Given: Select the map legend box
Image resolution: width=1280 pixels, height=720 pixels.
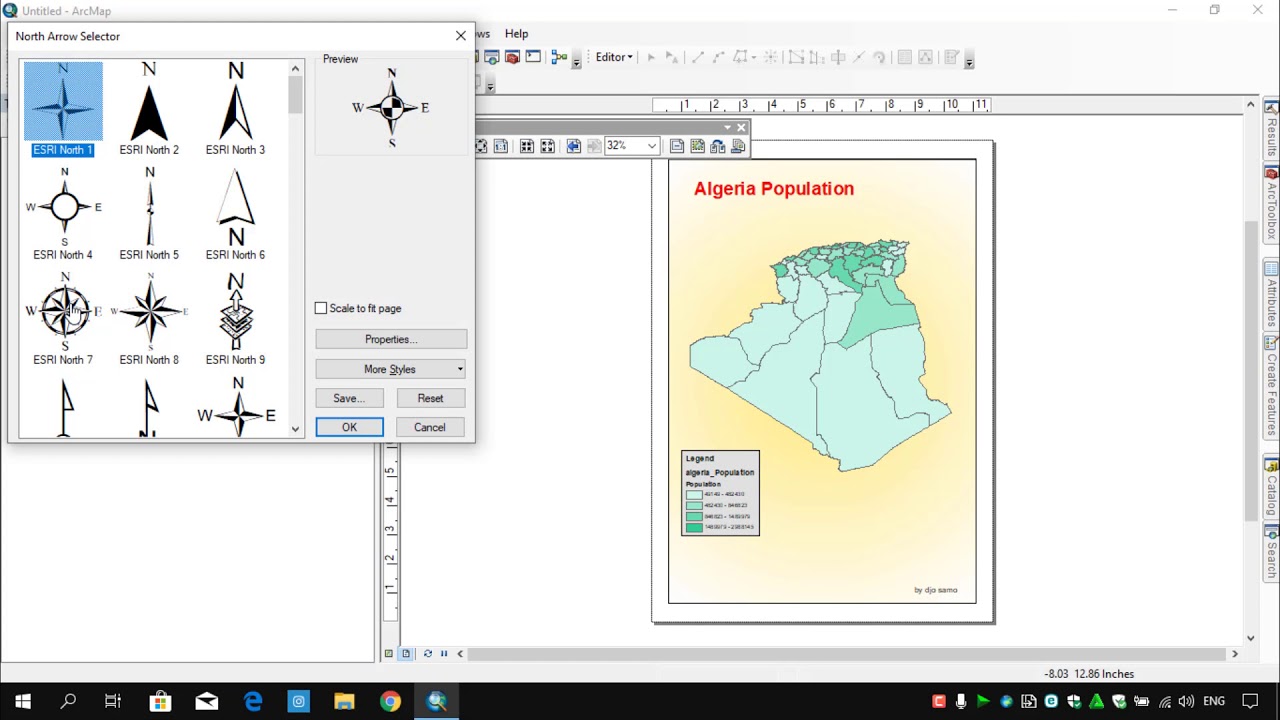Looking at the screenshot, I should tap(720, 493).
